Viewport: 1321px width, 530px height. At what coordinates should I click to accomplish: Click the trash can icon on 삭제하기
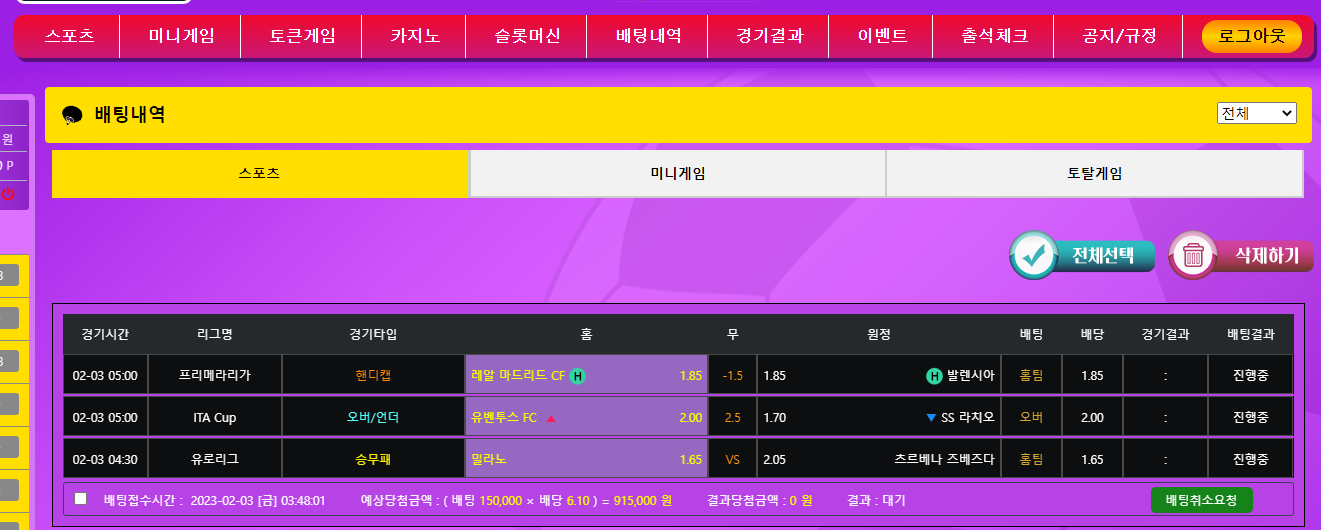coord(1192,255)
